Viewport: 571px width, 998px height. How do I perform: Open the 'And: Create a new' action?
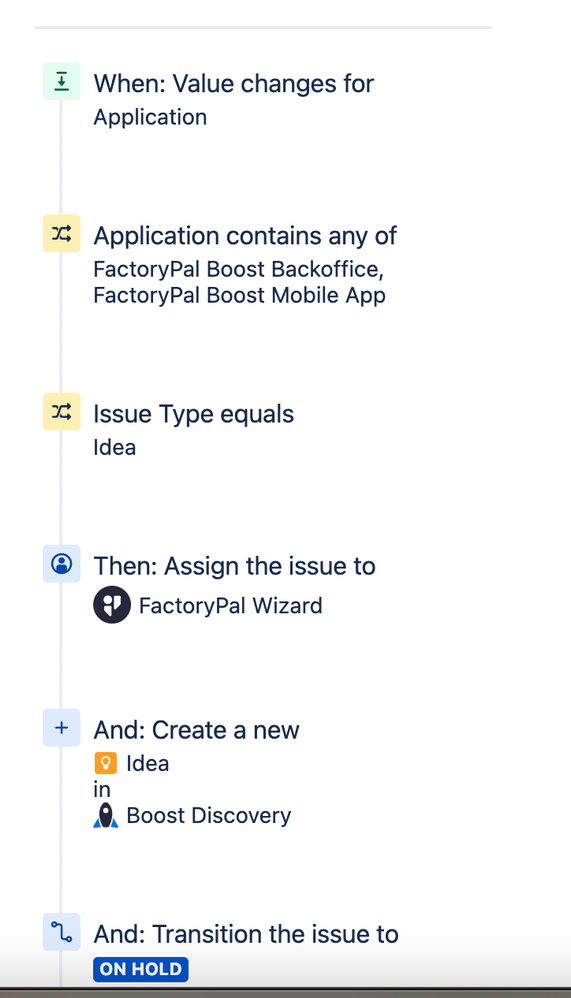coord(196,730)
